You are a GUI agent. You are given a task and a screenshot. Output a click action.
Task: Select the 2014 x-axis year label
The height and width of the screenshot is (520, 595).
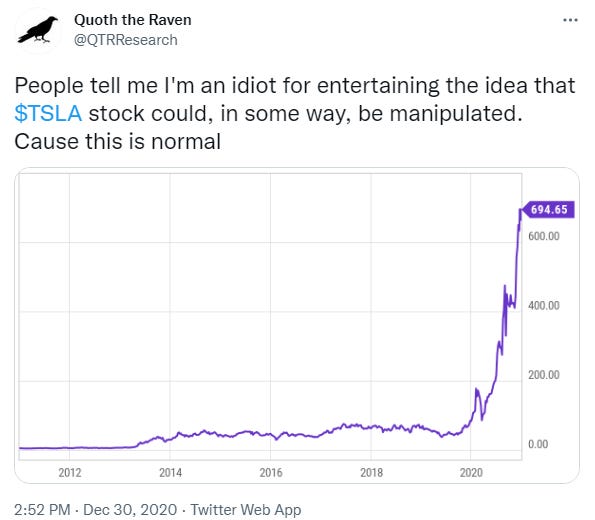tap(170, 473)
